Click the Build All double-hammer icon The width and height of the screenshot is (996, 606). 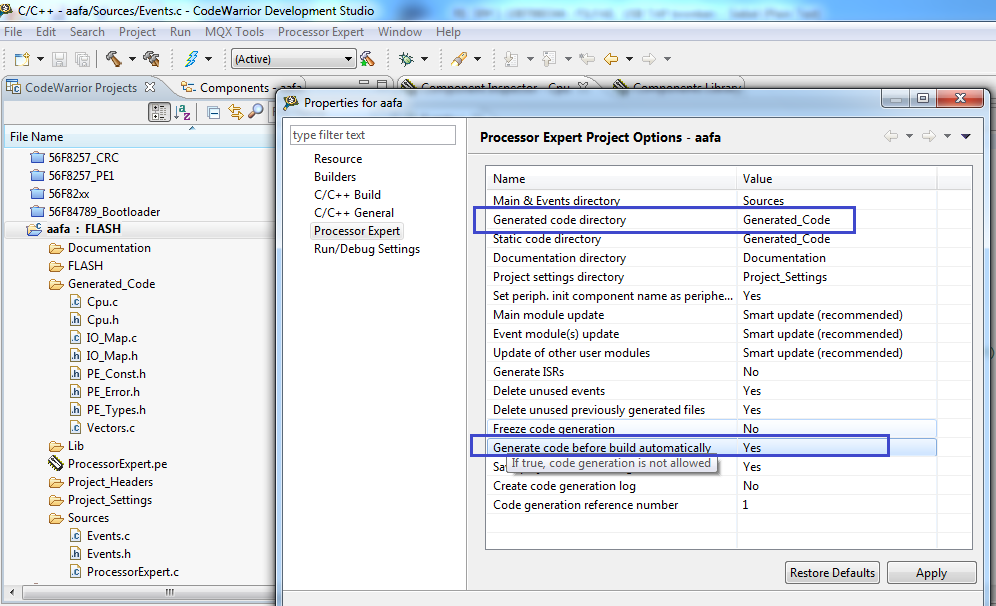pos(151,59)
